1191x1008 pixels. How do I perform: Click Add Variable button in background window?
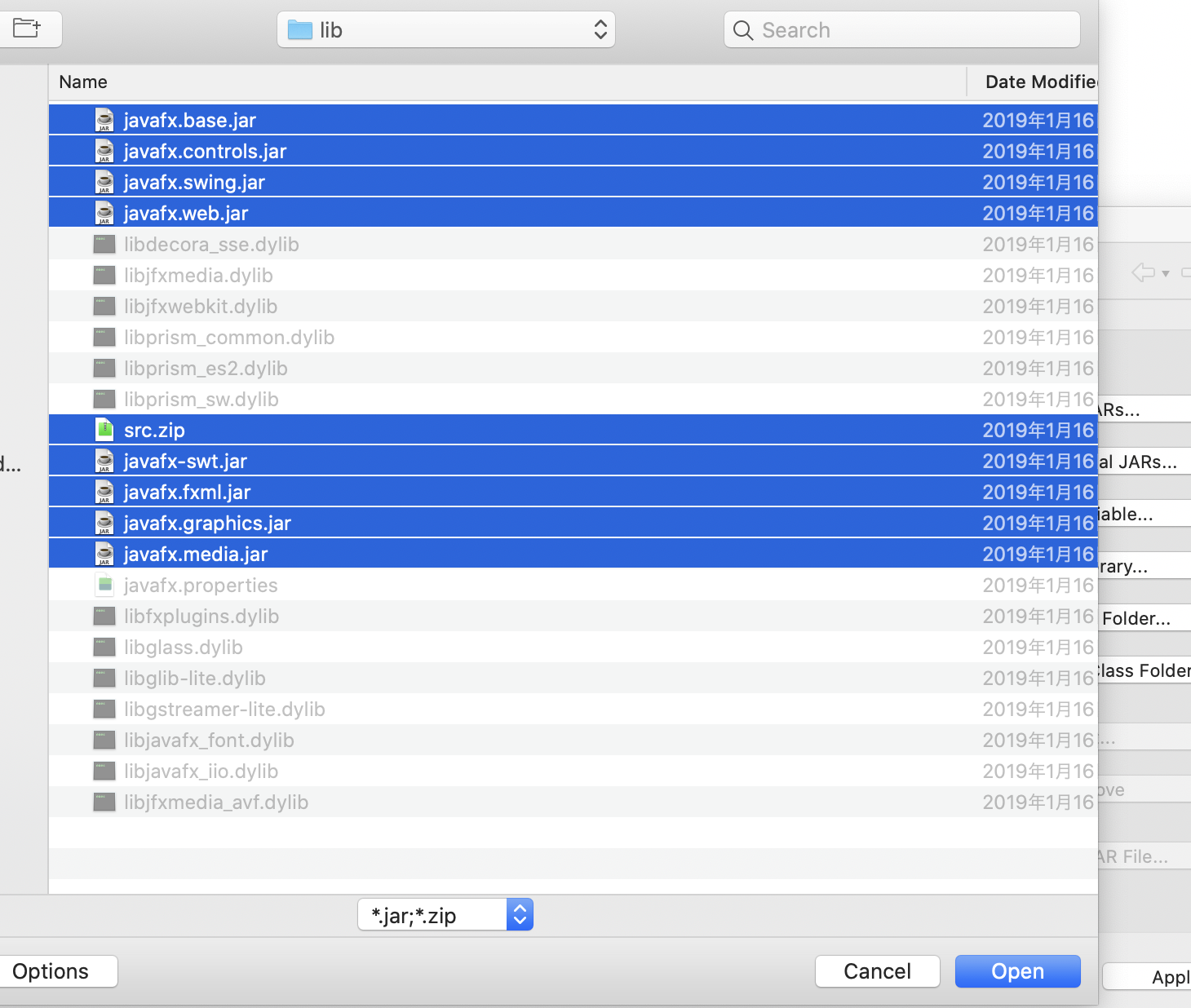(1145, 514)
